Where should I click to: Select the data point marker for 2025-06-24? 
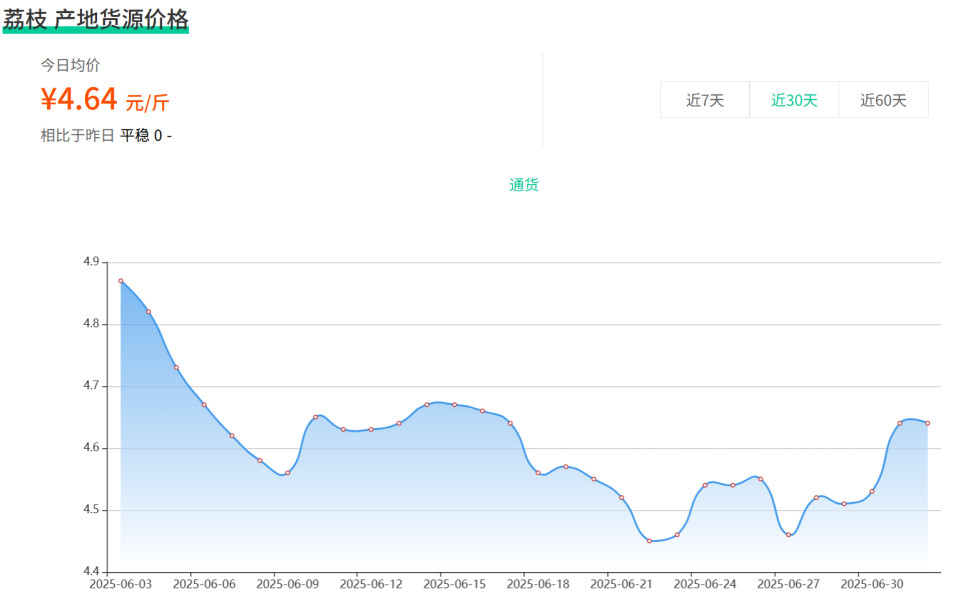705,485
